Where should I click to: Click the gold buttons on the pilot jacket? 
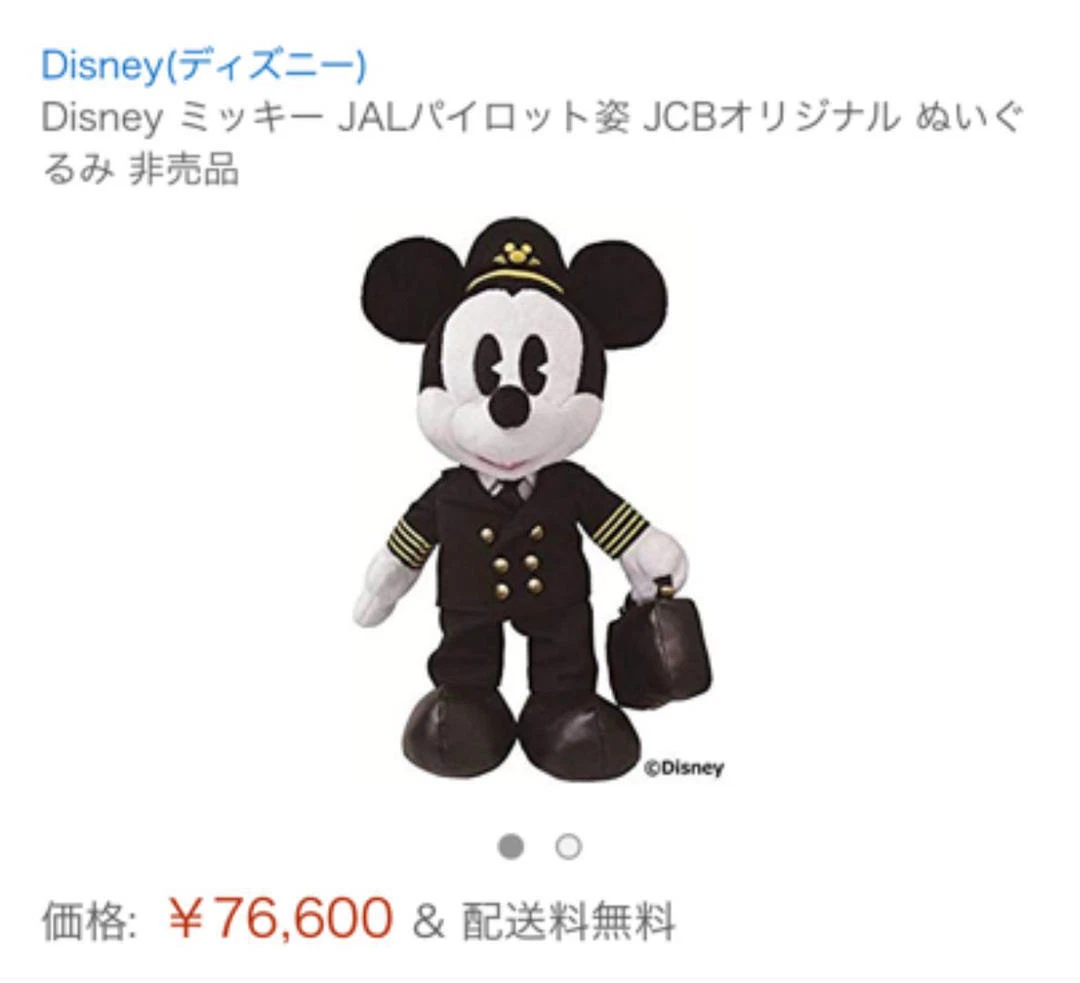(x=515, y=559)
